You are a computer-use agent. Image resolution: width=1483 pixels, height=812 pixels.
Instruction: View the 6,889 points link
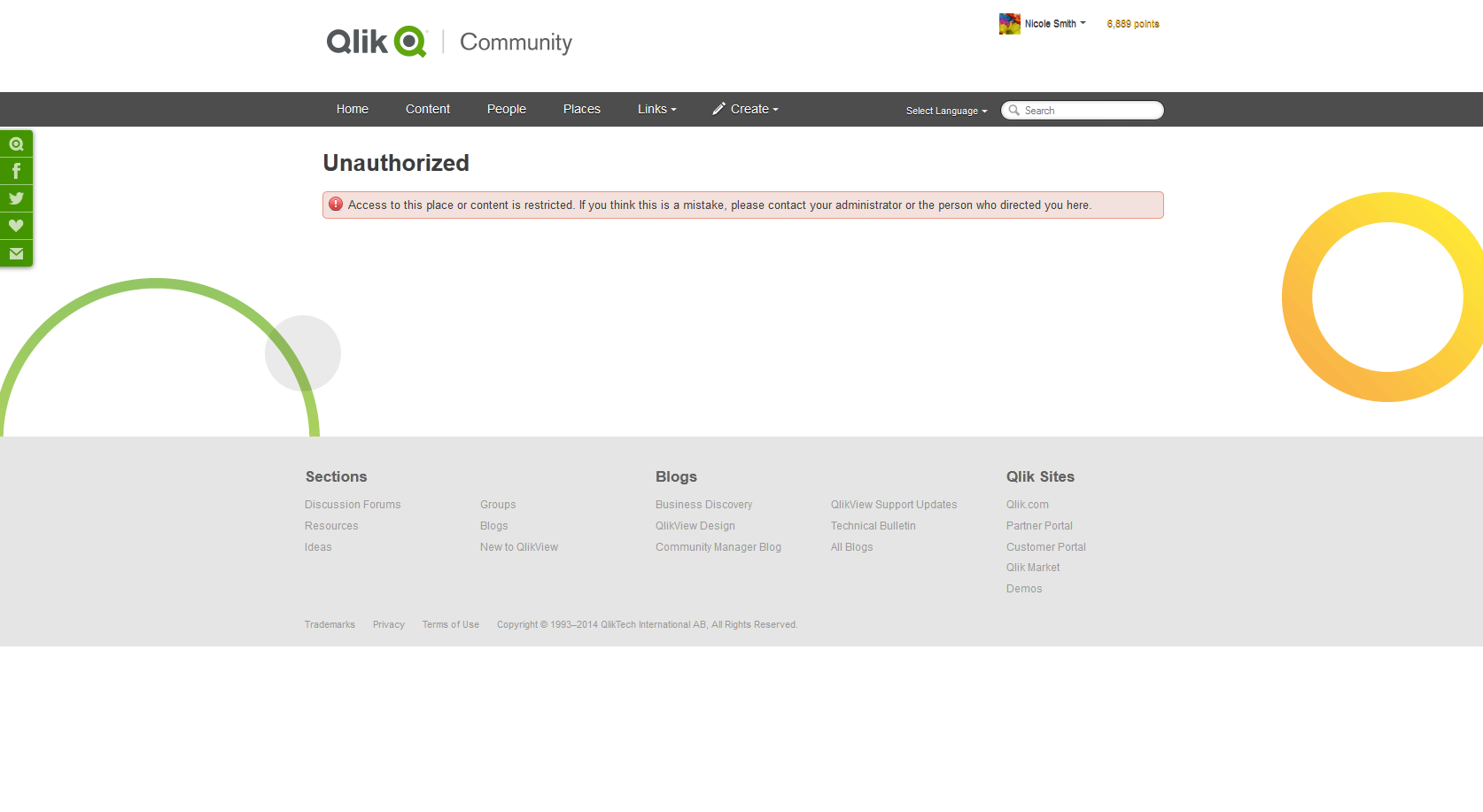coord(1133,24)
